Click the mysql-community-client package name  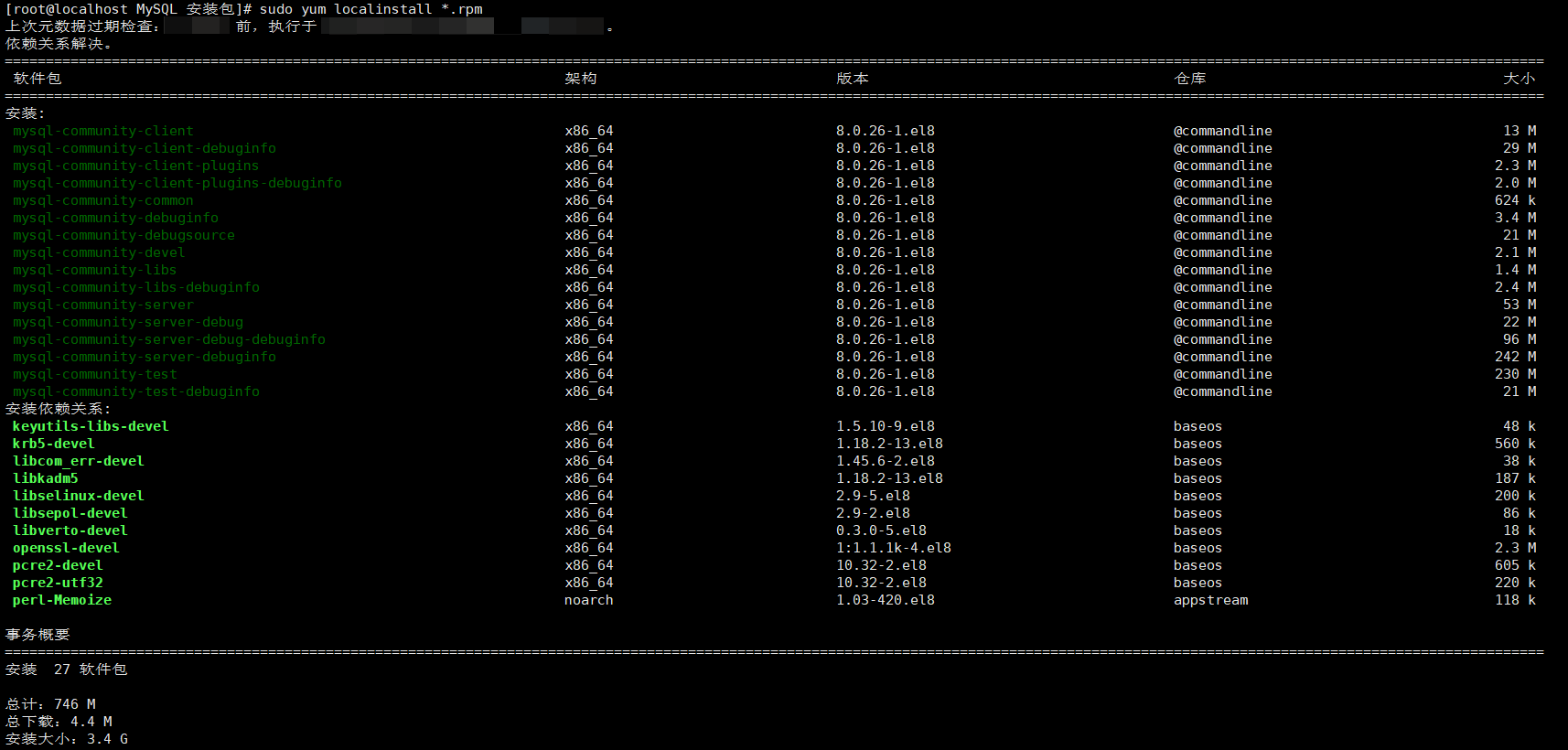point(103,131)
